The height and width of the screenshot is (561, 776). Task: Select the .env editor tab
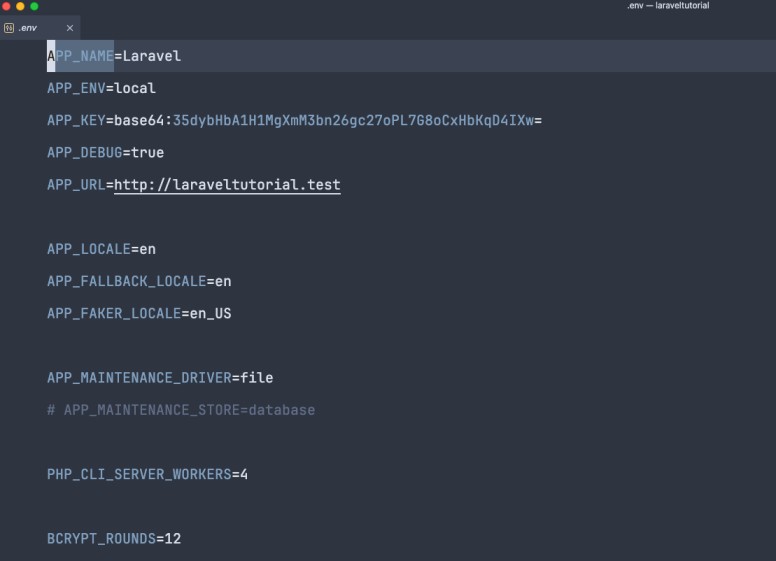pos(40,28)
